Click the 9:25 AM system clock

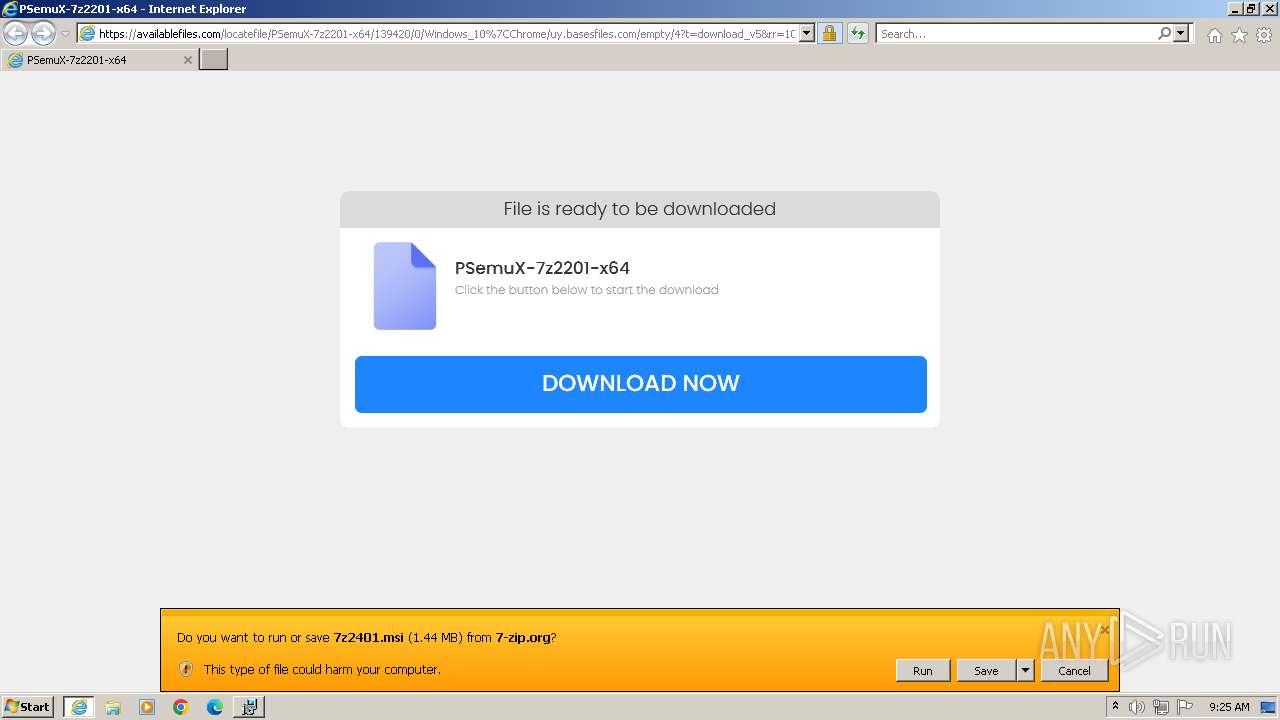[1229, 707]
